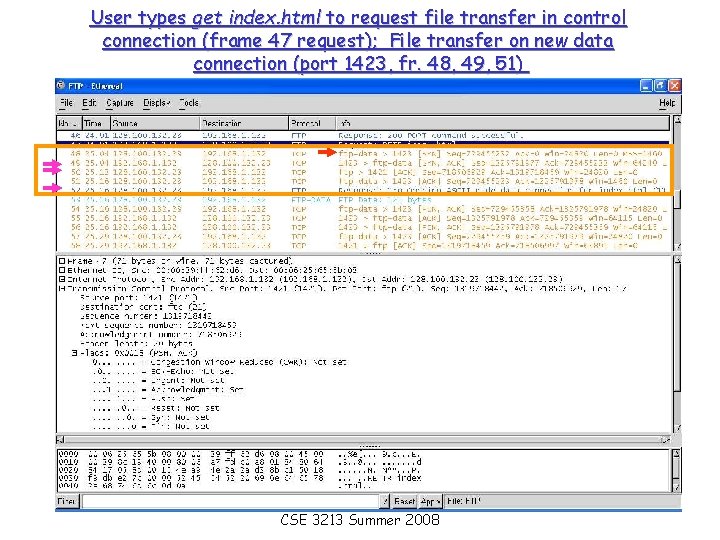Click the packet details horizontal scroll-right arrow
Viewport: 720px width, 540px height.
[665, 439]
